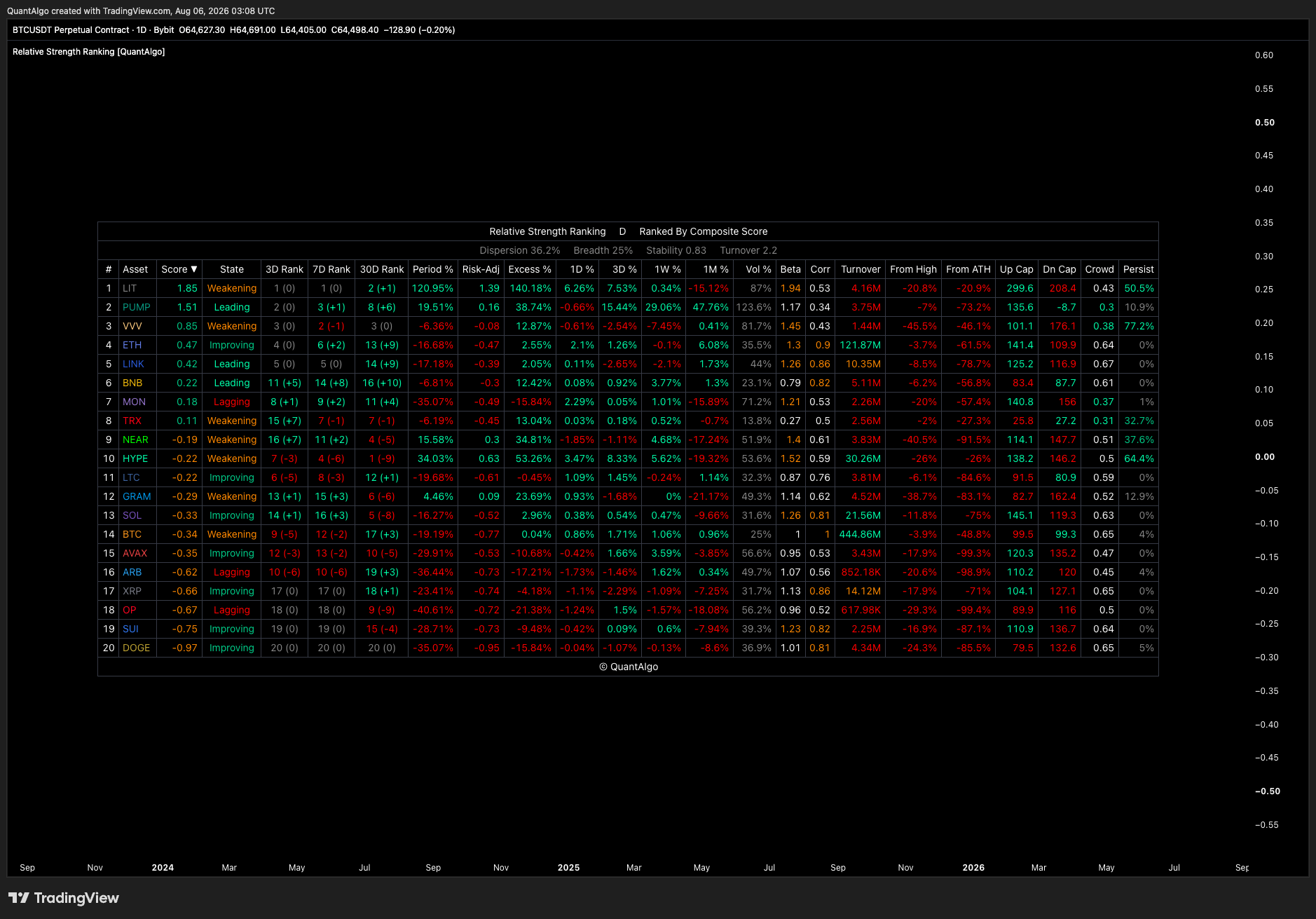Click the Turnover column header
Viewport: 1316px width, 919px height.
(x=861, y=269)
